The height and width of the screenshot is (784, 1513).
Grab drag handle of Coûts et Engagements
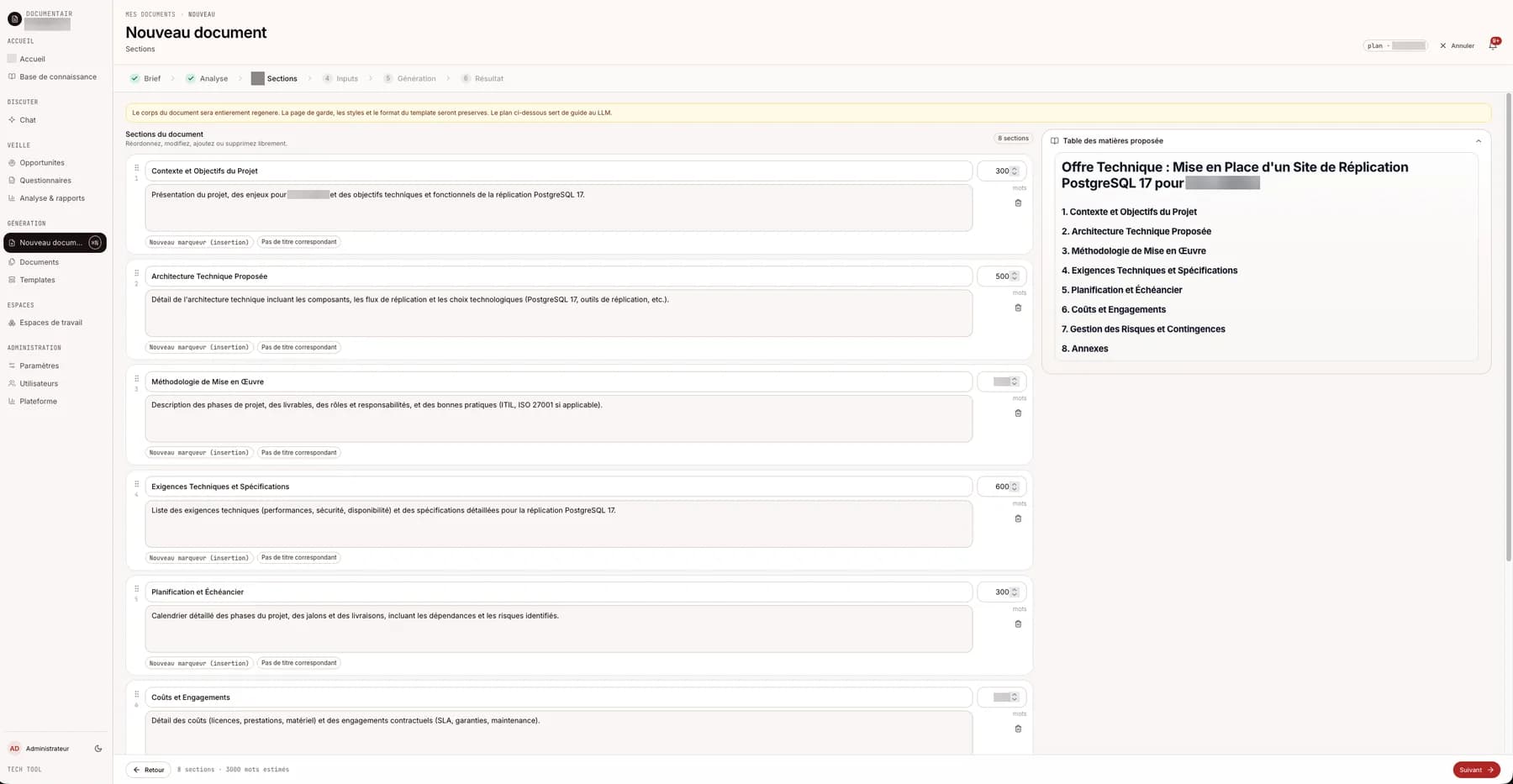click(136, 694)
